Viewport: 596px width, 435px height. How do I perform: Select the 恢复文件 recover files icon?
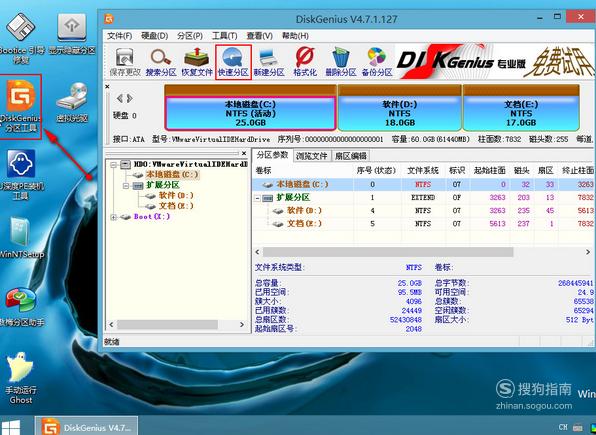tap(197, 62)
